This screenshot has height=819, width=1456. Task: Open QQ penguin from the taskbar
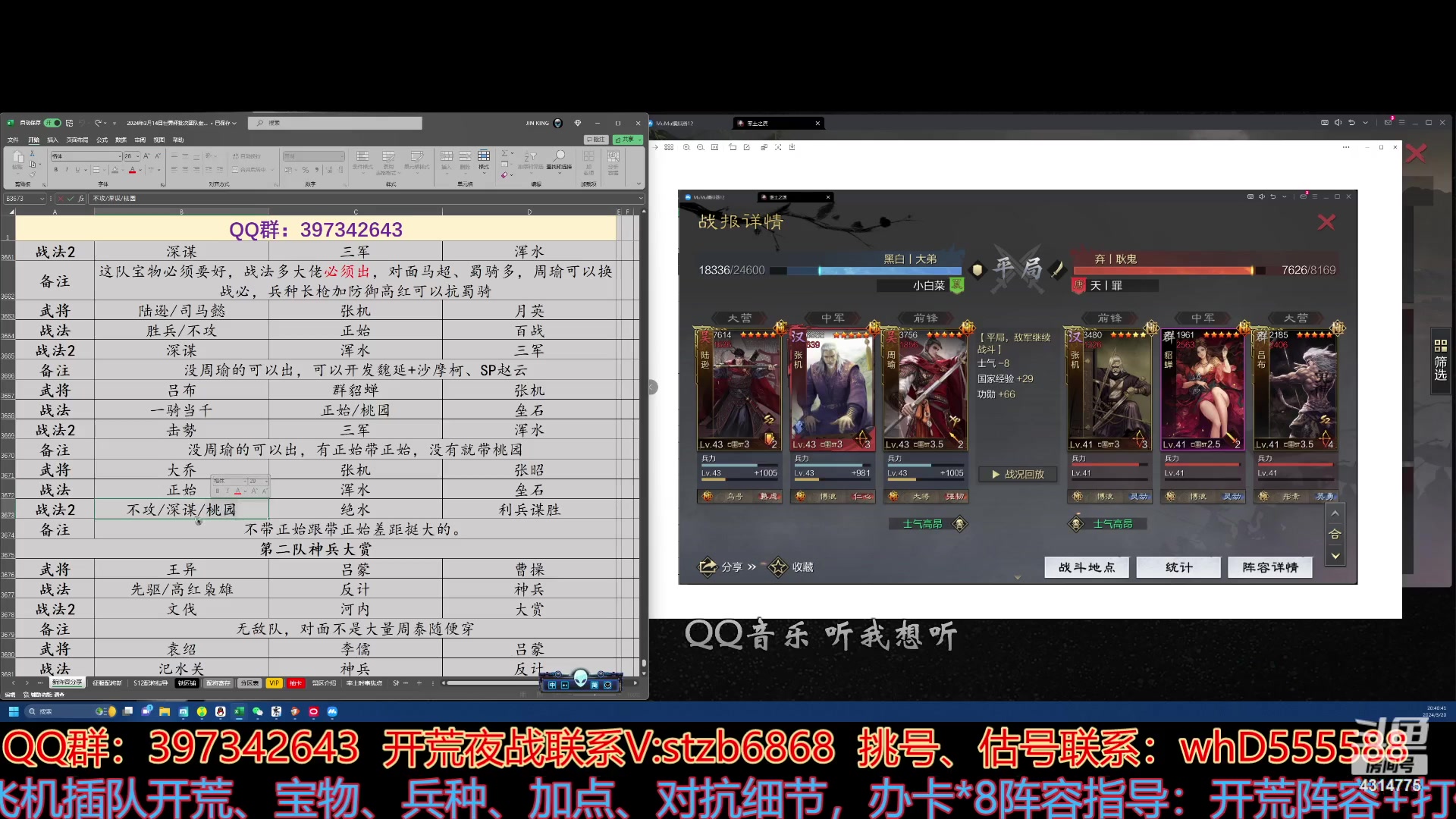[220, 711]
